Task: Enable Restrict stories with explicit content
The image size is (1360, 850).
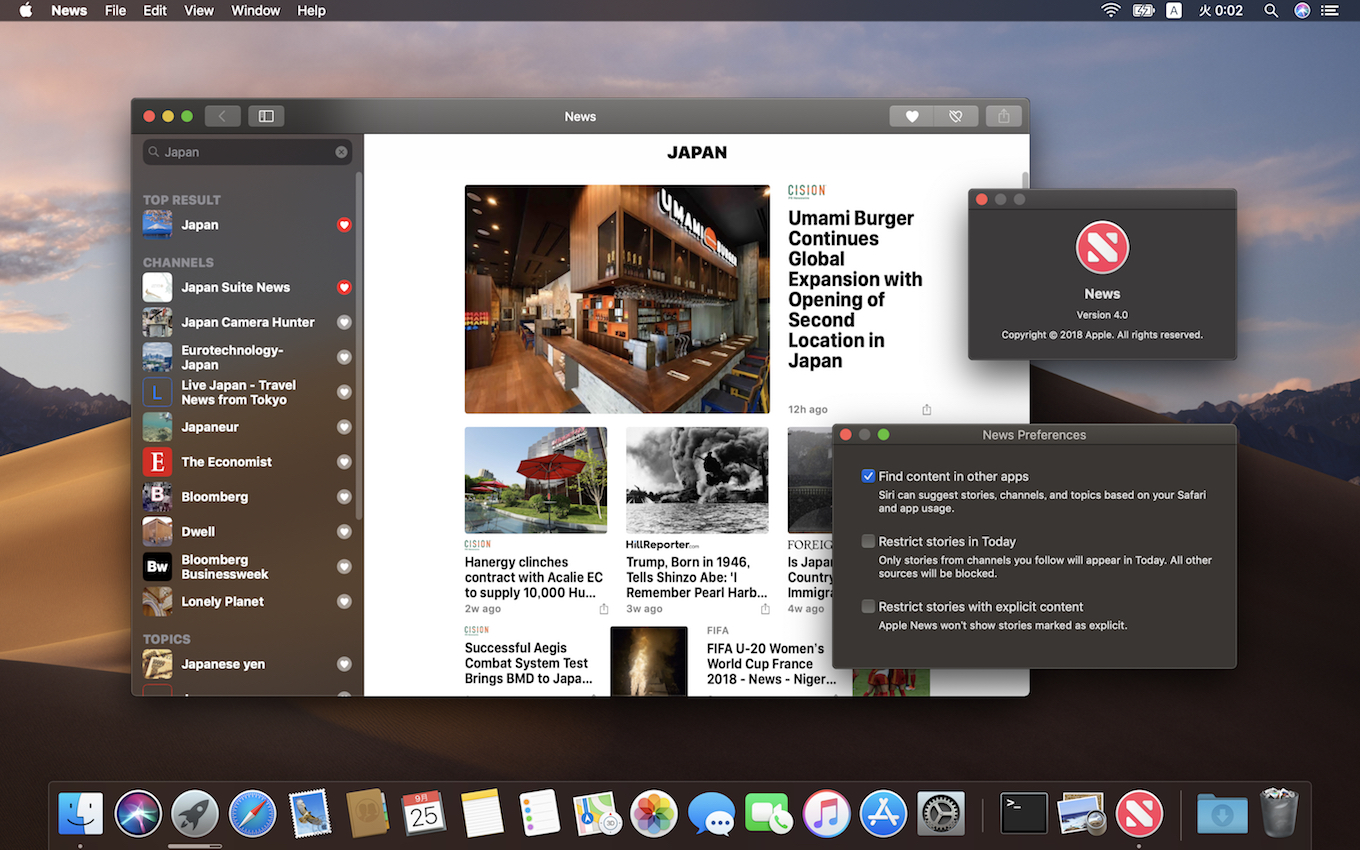Action: tap(869, 606)
